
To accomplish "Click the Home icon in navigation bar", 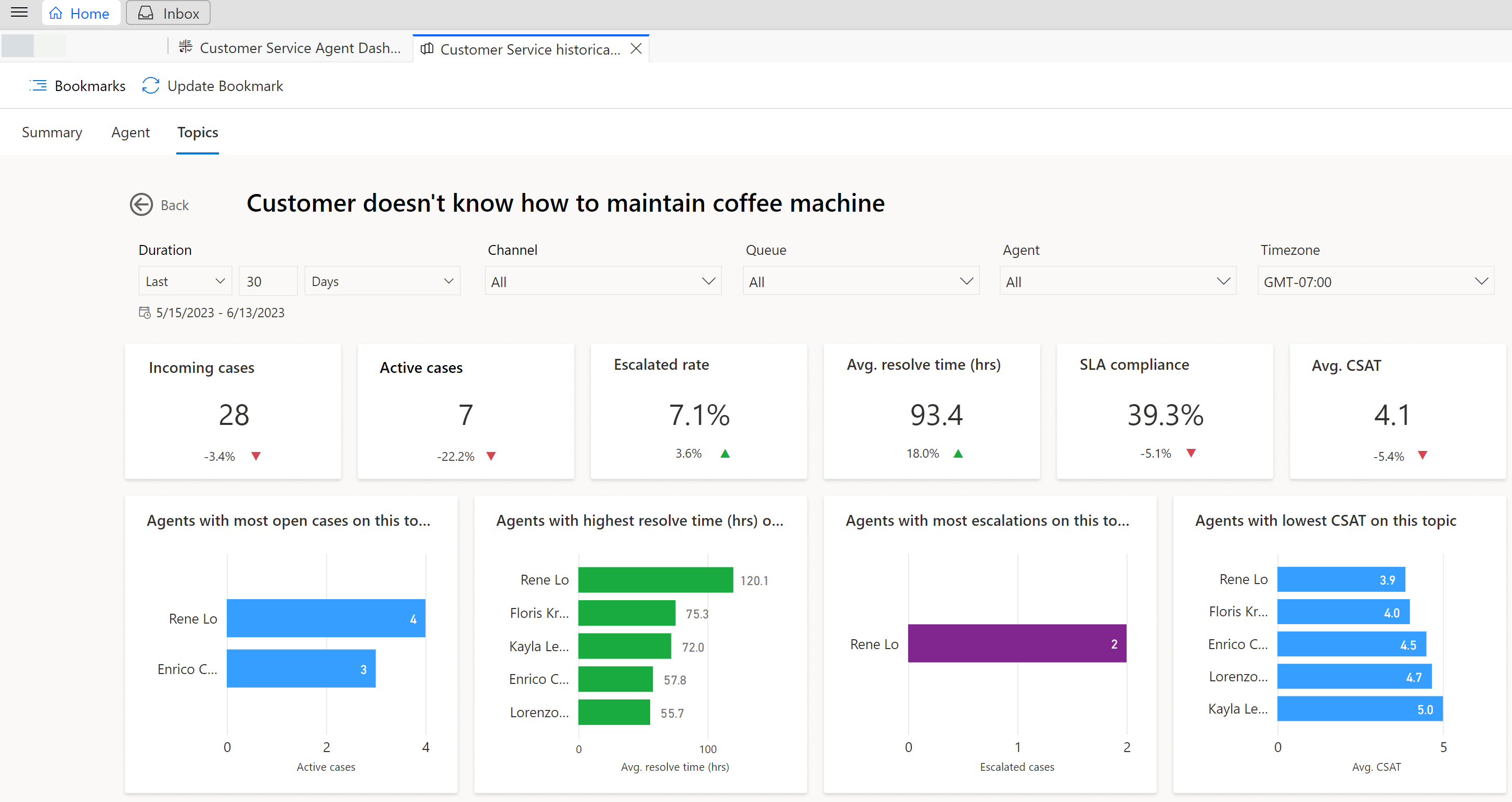I will pos(56,13).
